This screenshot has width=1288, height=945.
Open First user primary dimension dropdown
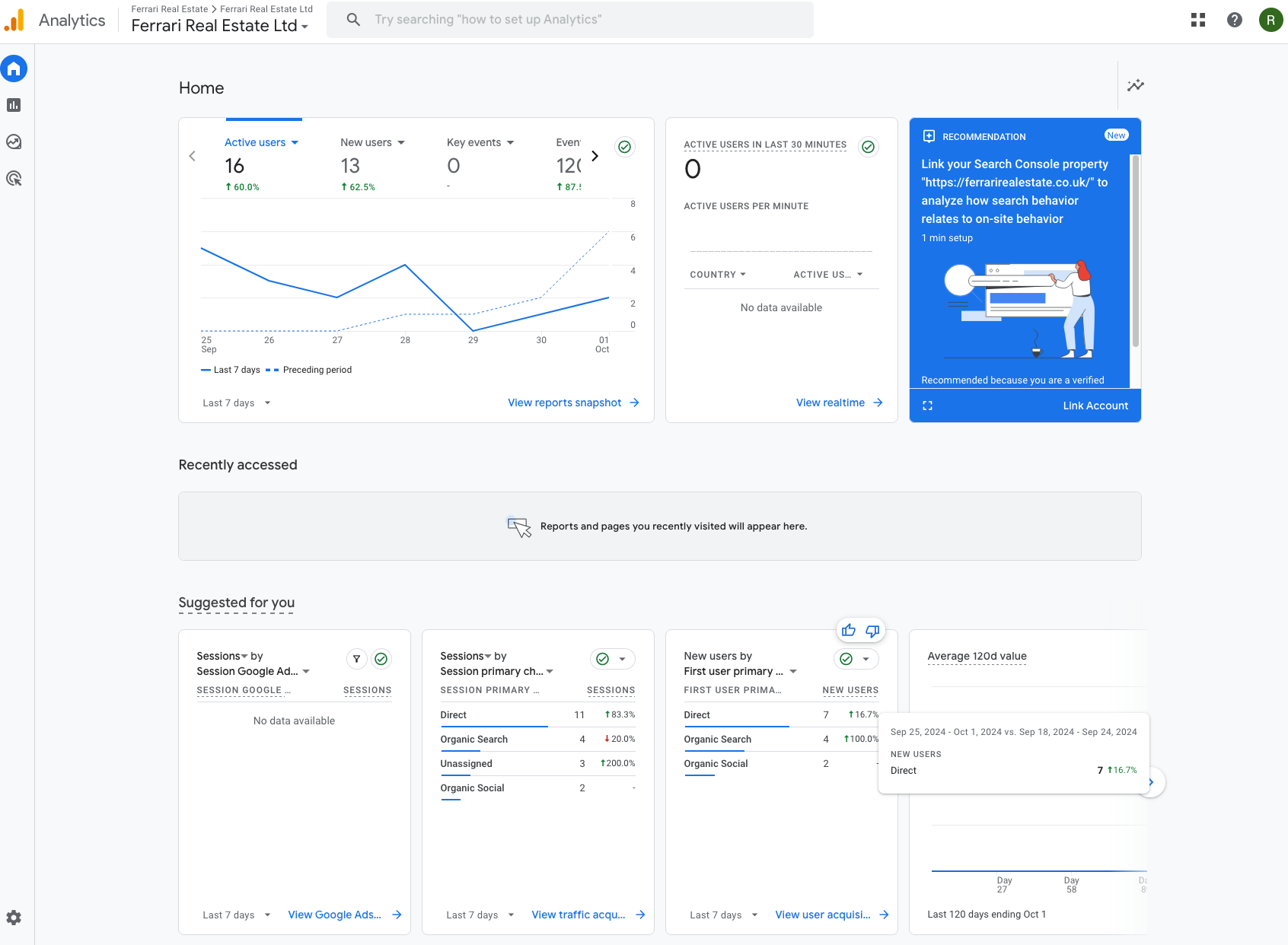(740, 671)
